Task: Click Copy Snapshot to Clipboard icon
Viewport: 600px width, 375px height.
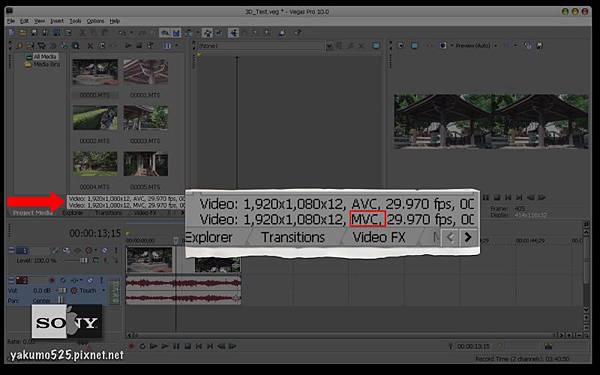Action: click(528, 46)
